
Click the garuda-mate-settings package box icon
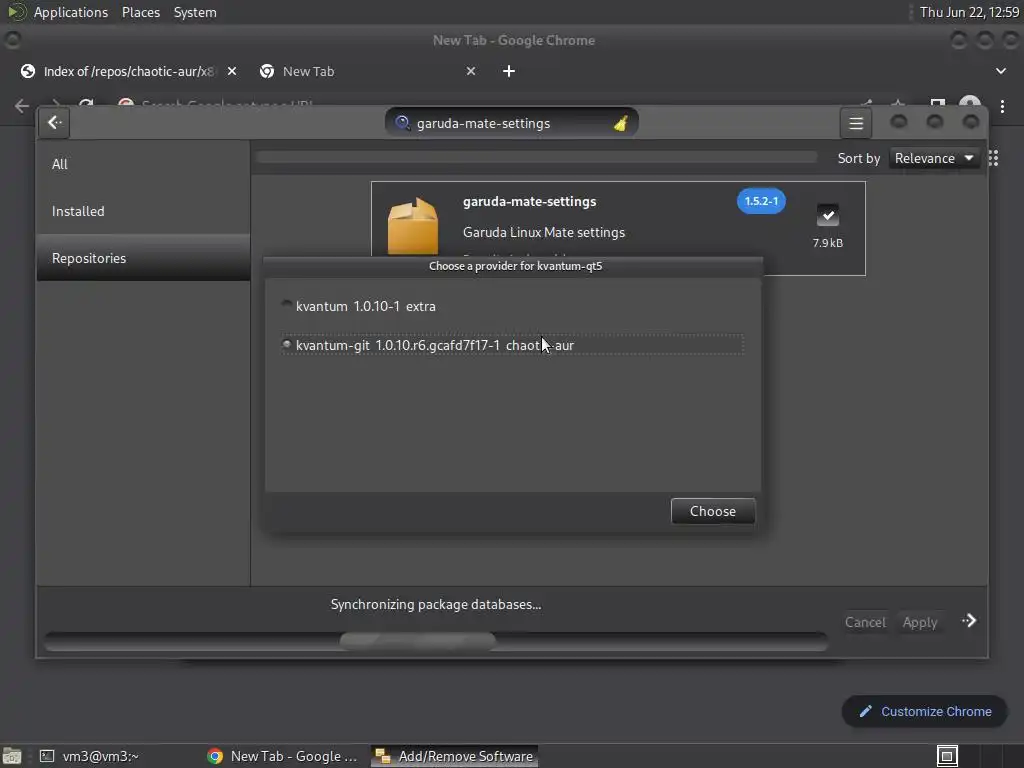coord(413,226)
